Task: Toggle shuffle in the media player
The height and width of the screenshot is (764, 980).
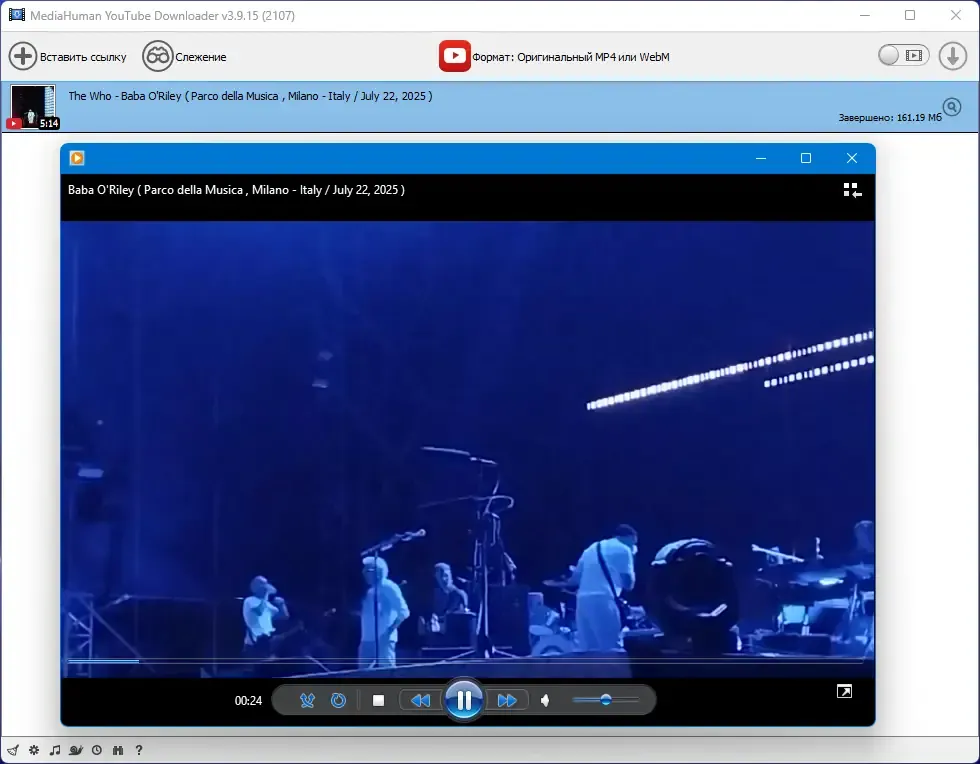Action: pos(307,700)
